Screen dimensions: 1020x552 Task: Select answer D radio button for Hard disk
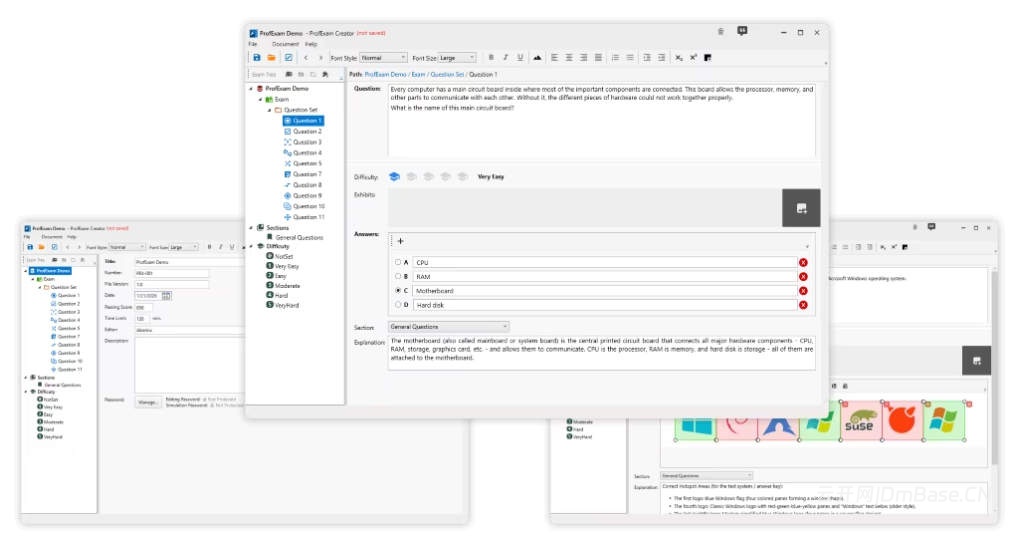click(x=398, y=304)
